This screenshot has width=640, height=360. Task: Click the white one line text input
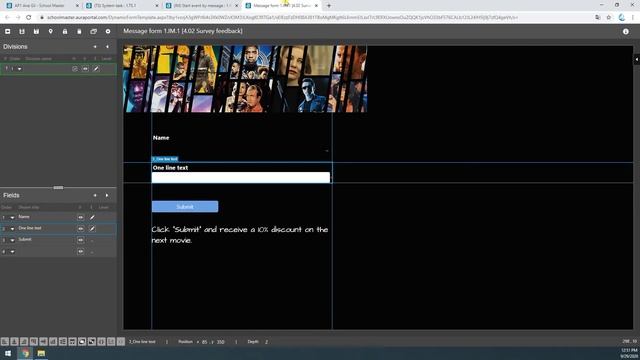coord(240,177)
